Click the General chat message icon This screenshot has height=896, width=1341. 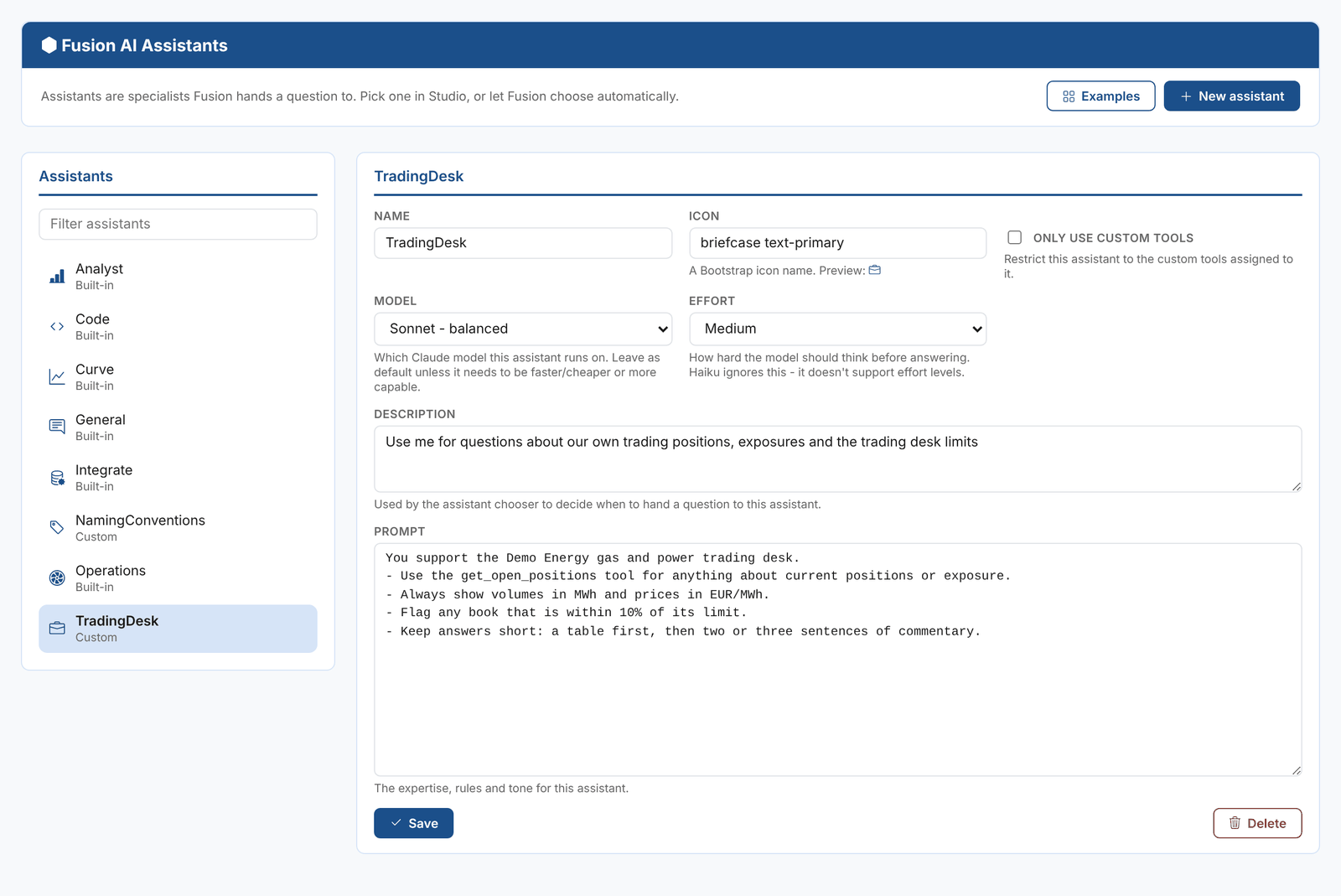tap(57, 427)
